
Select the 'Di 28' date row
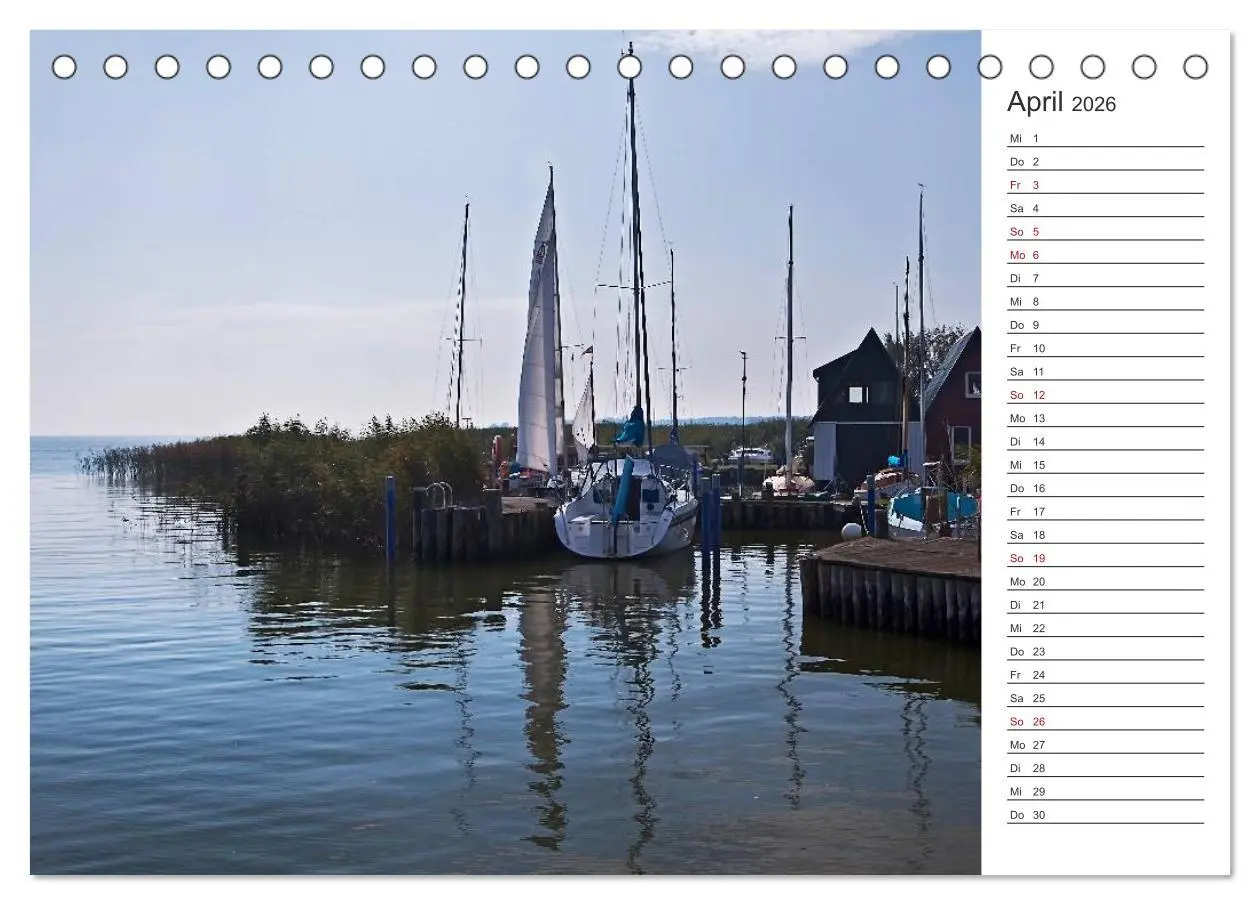coord(1105,768)
